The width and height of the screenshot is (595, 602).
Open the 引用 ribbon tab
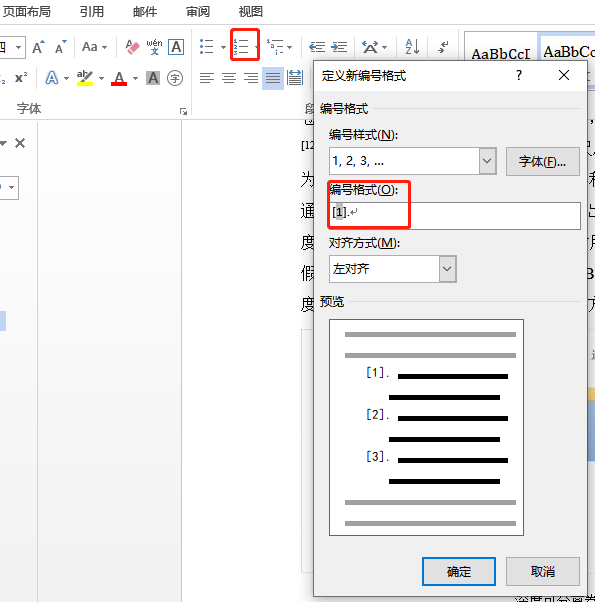click(92, 12)
